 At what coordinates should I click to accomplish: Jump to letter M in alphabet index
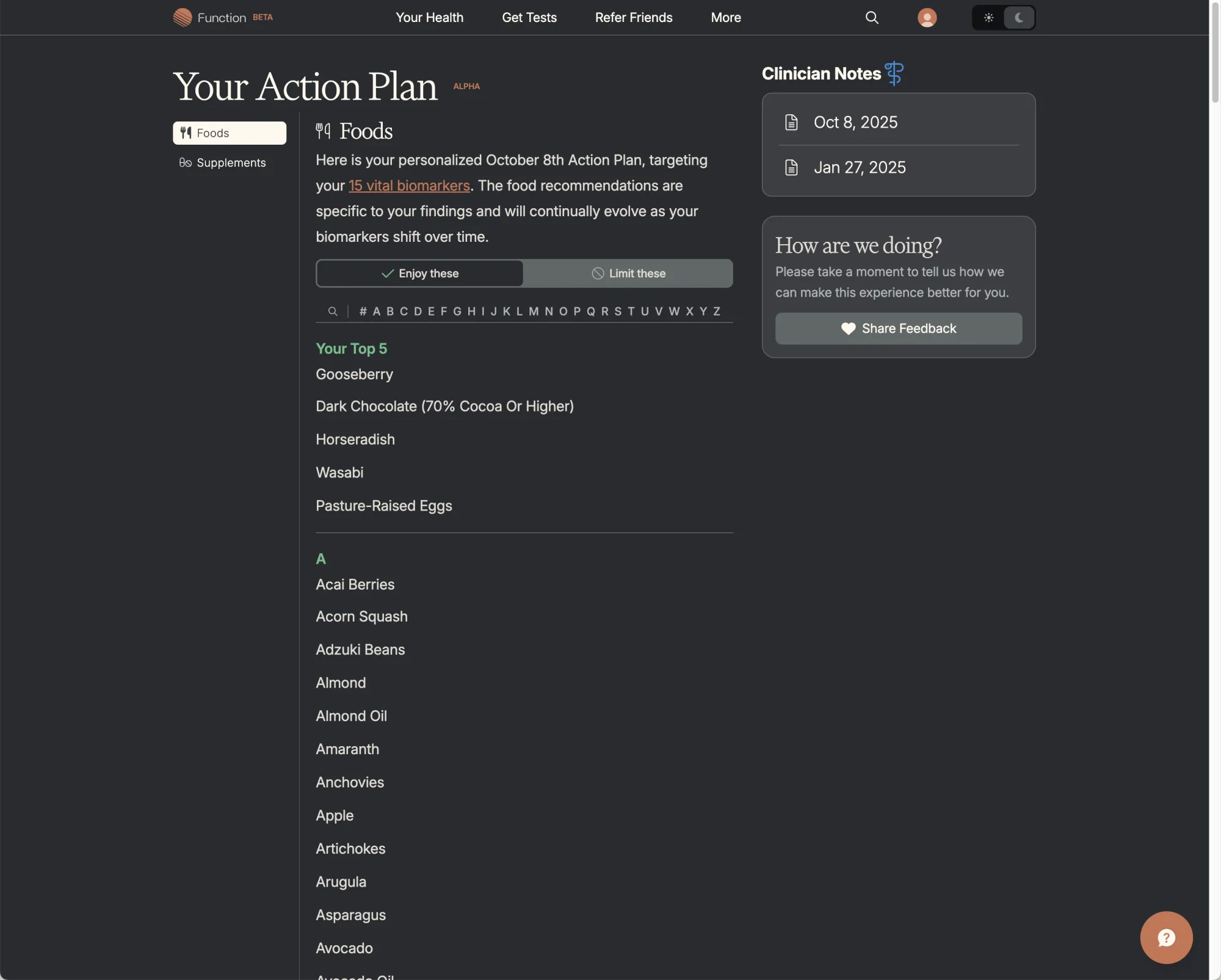point(534,311)
